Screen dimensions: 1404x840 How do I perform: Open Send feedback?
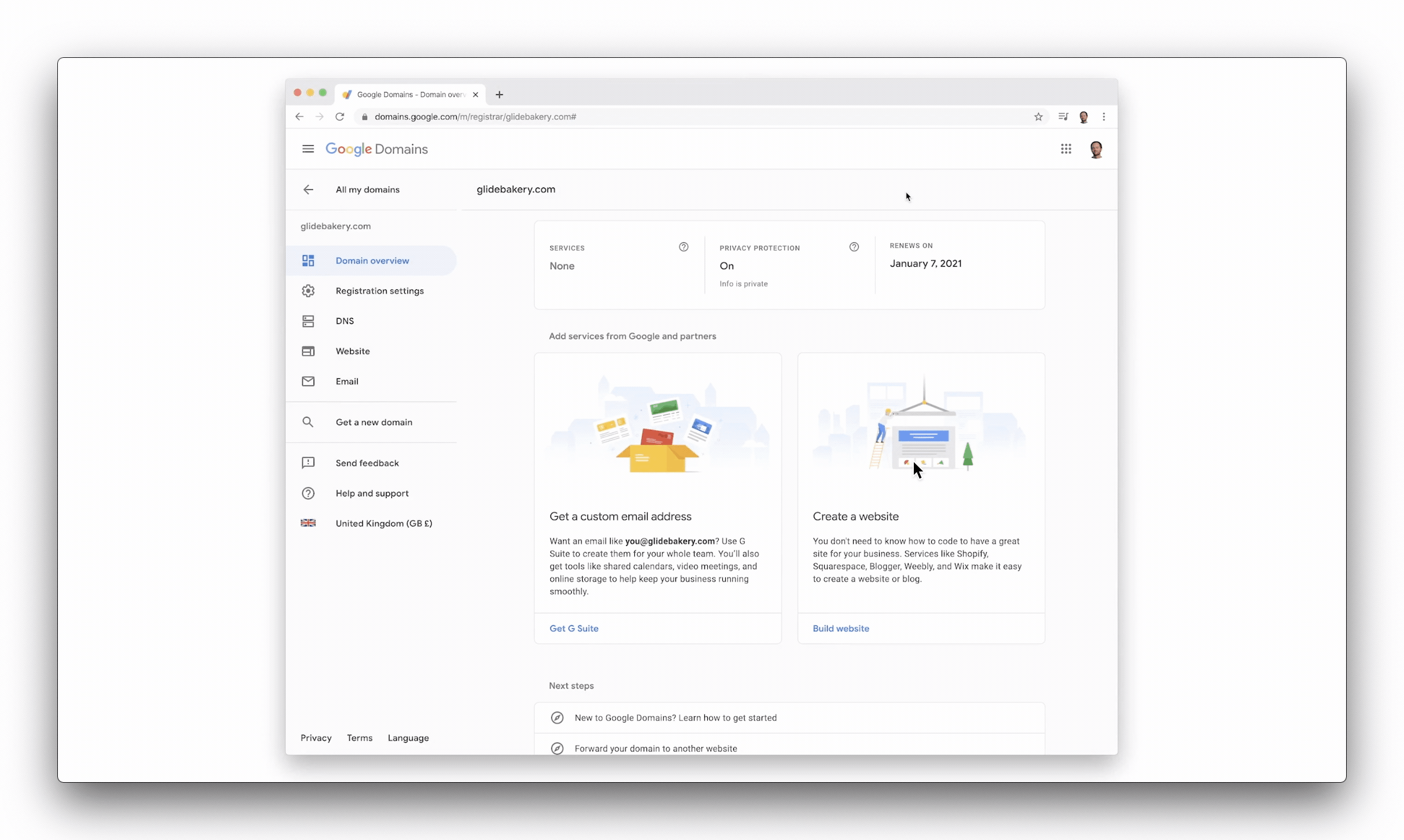pyautogui.click(x=367, y=463)
